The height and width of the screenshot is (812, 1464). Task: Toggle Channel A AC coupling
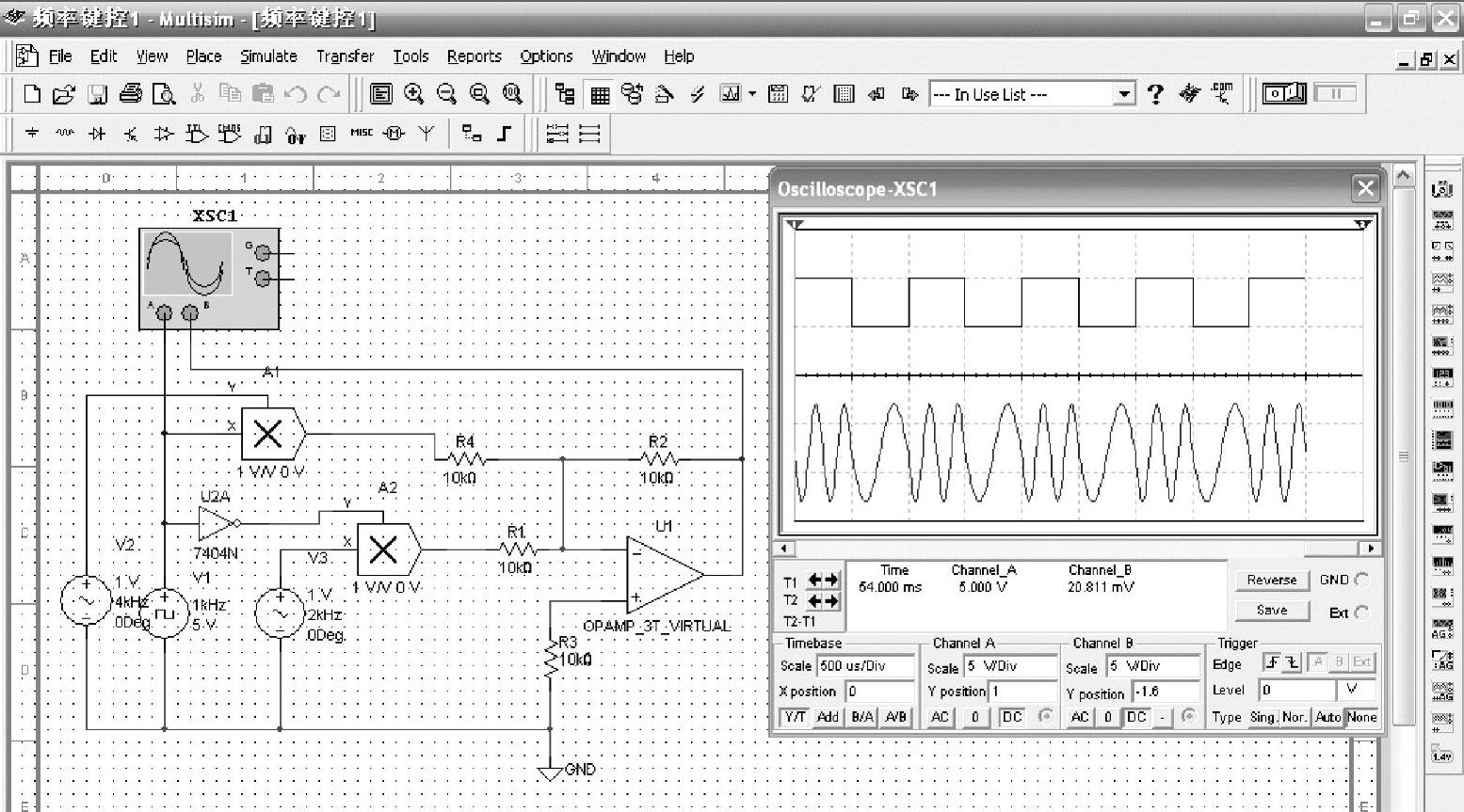940,717
